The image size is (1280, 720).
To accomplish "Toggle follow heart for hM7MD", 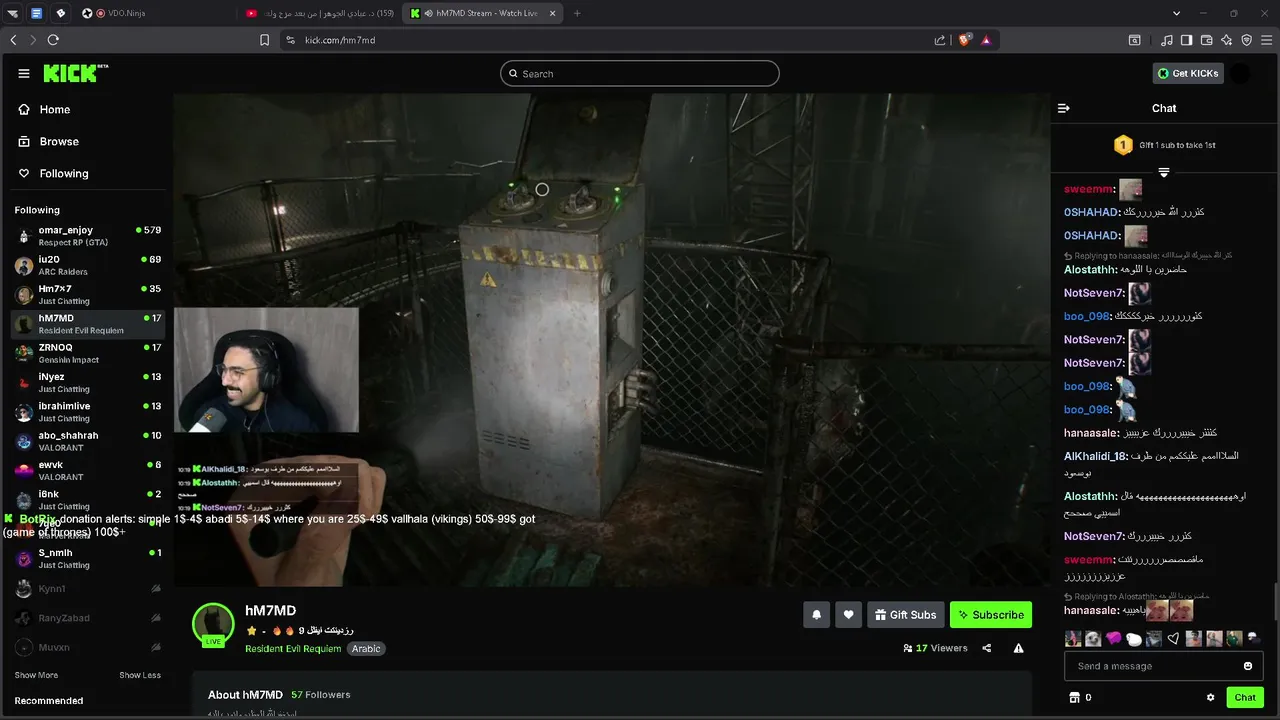I will pos(848,615).
